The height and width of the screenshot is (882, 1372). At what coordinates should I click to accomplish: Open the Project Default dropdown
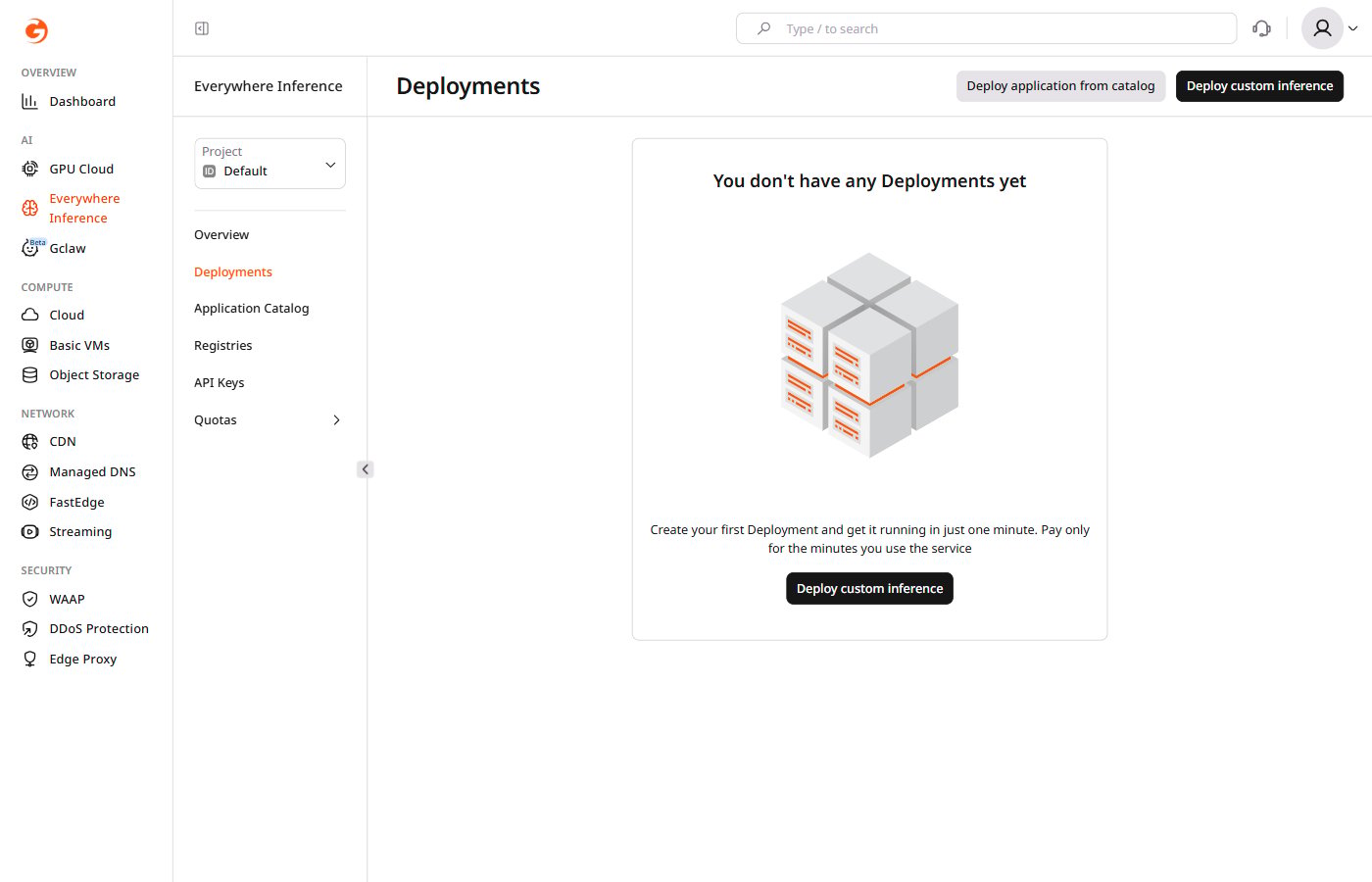[269, 164]
